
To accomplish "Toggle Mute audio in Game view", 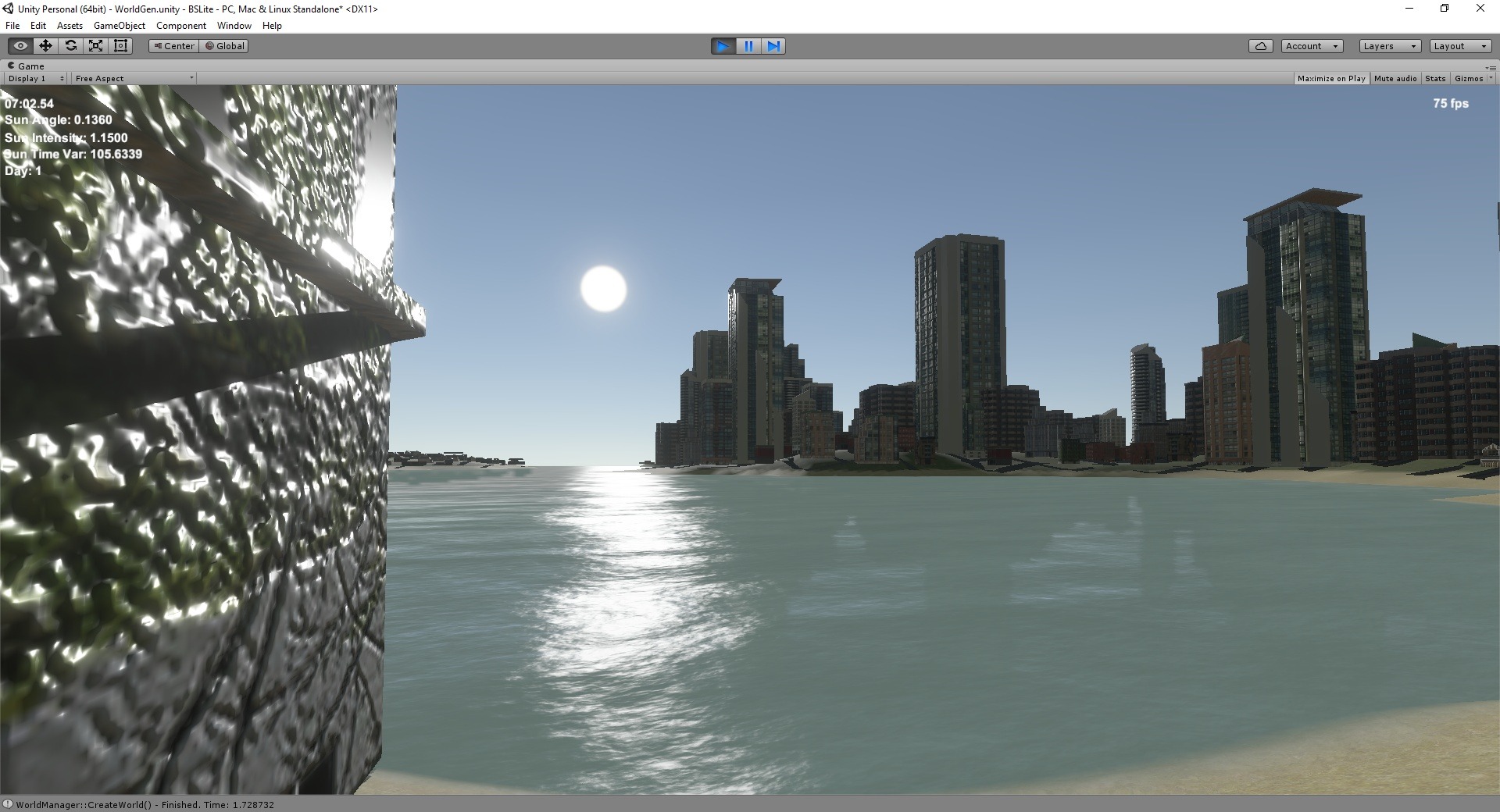I will pyautogui.click(x=1395, y=78).
